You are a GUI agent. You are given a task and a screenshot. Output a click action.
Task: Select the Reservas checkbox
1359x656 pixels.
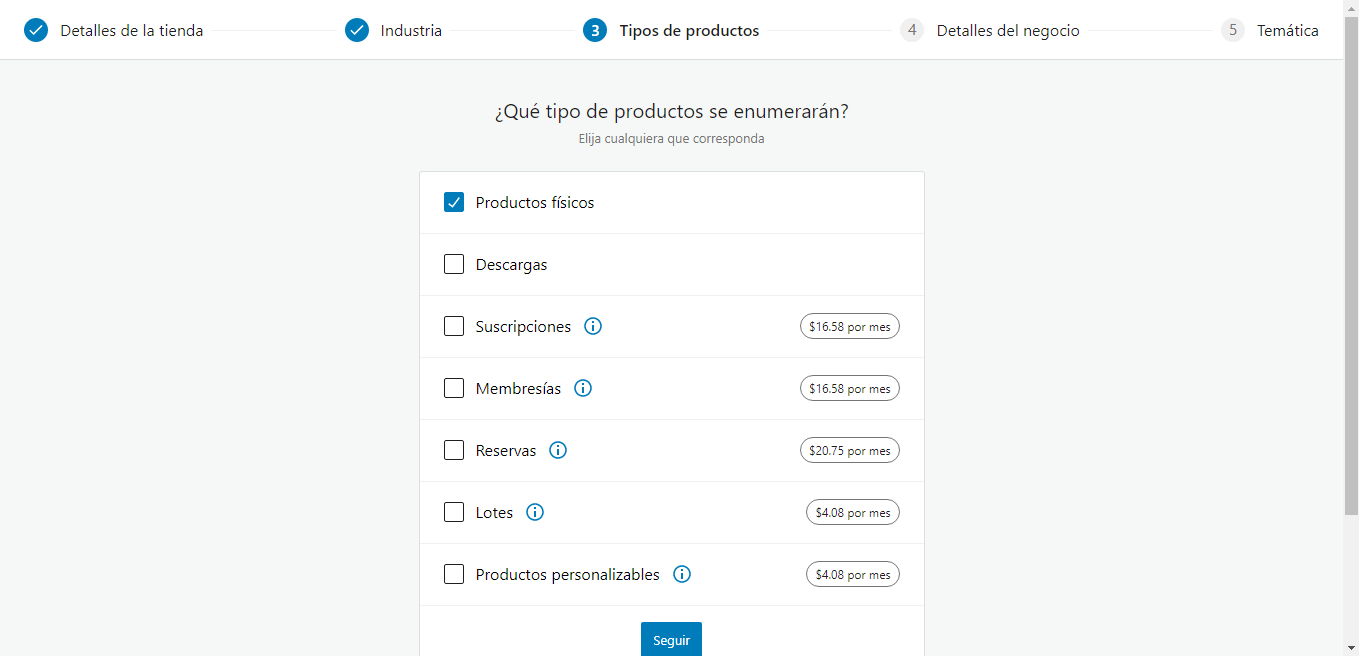click(x=454, y=450)
